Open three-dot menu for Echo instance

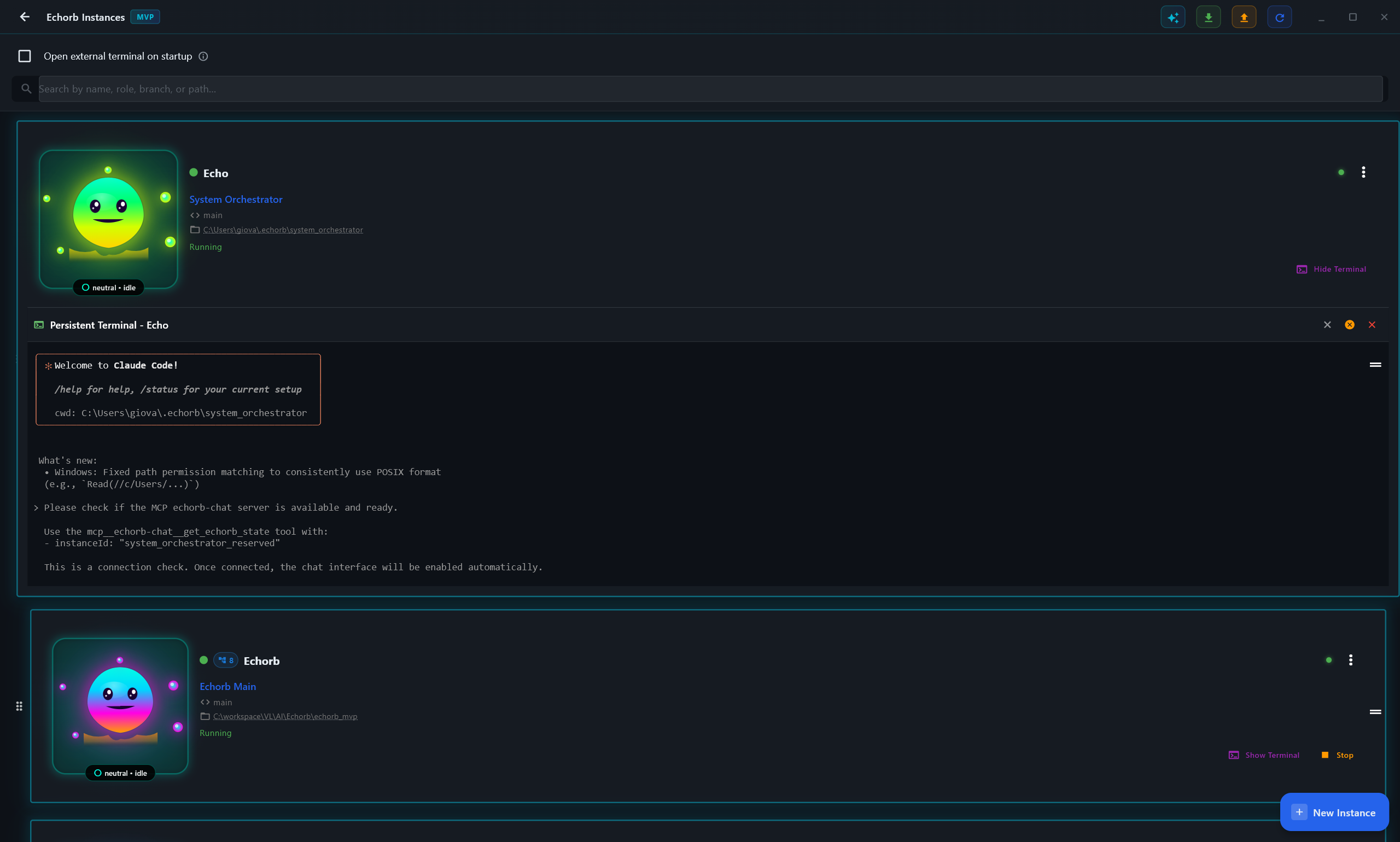pyautogui.click(x=1363, y=172)
